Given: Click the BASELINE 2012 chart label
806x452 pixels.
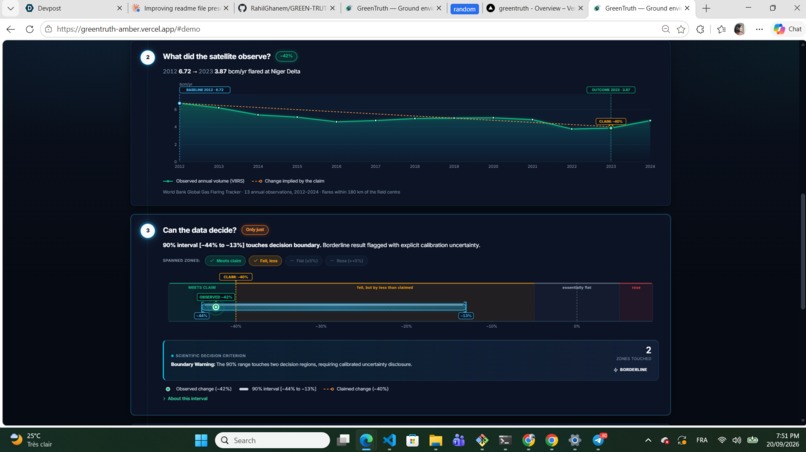Looking at the screenshot, I should point(205,89).
